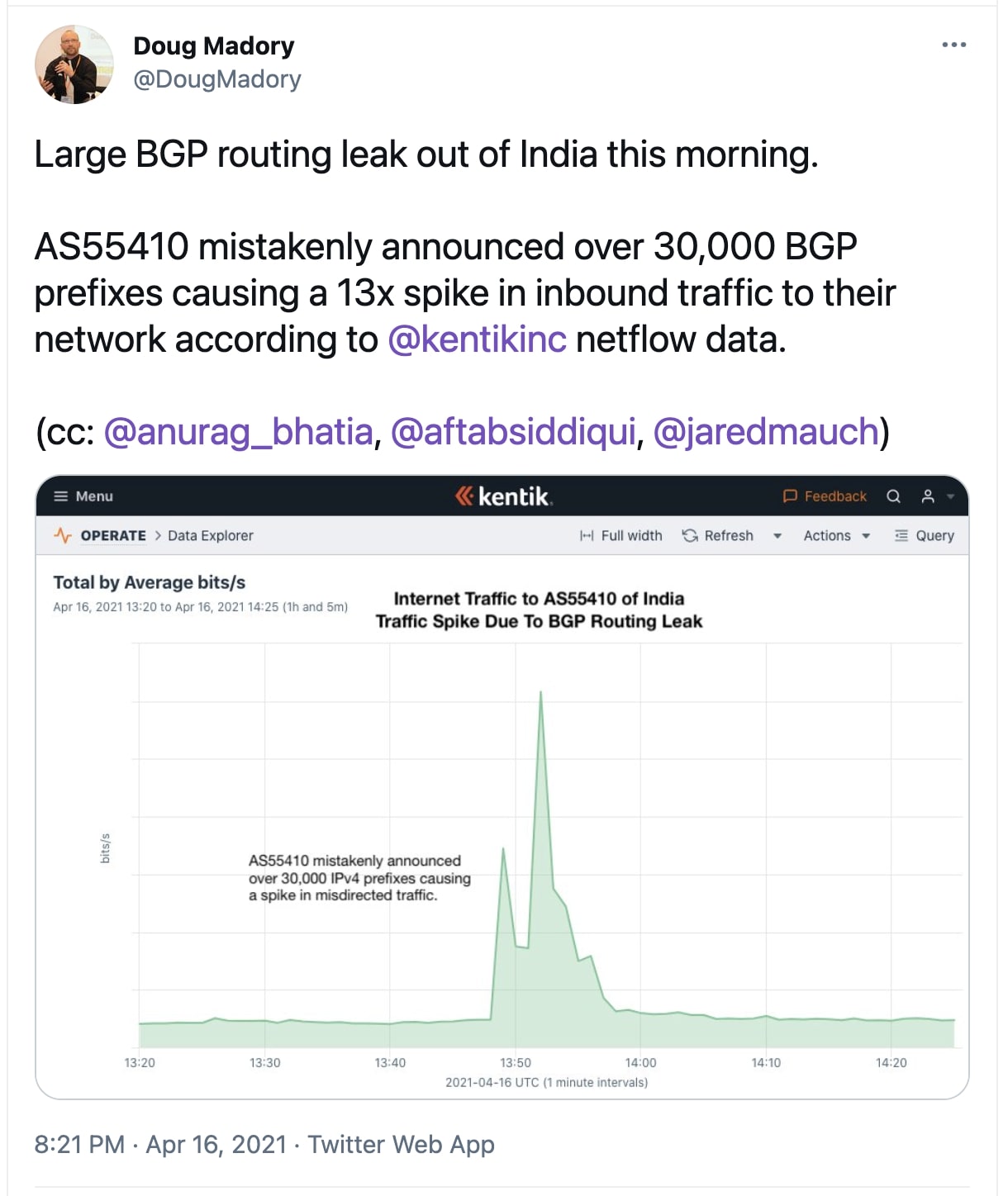Click the Full width toggle
1008x1196 pixels.
621,535
